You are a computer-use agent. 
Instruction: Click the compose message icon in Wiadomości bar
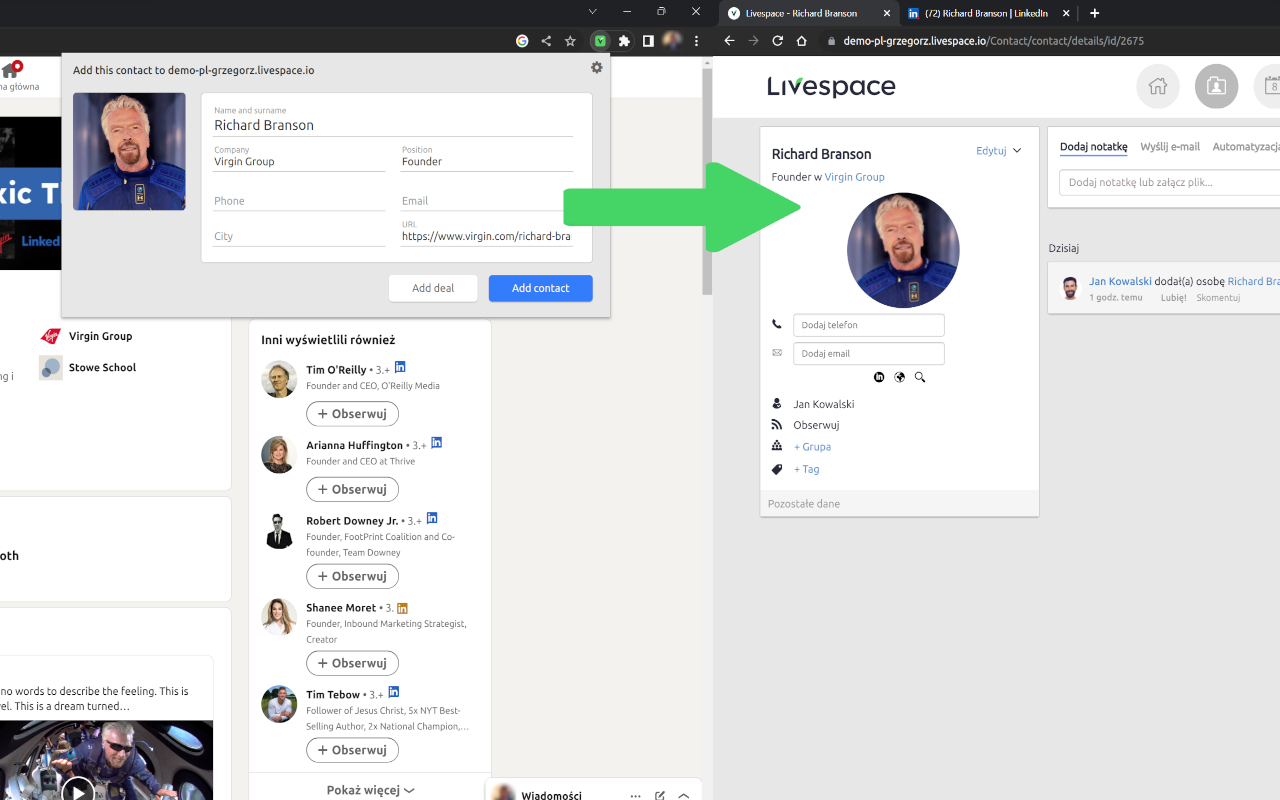pos(660,796)
